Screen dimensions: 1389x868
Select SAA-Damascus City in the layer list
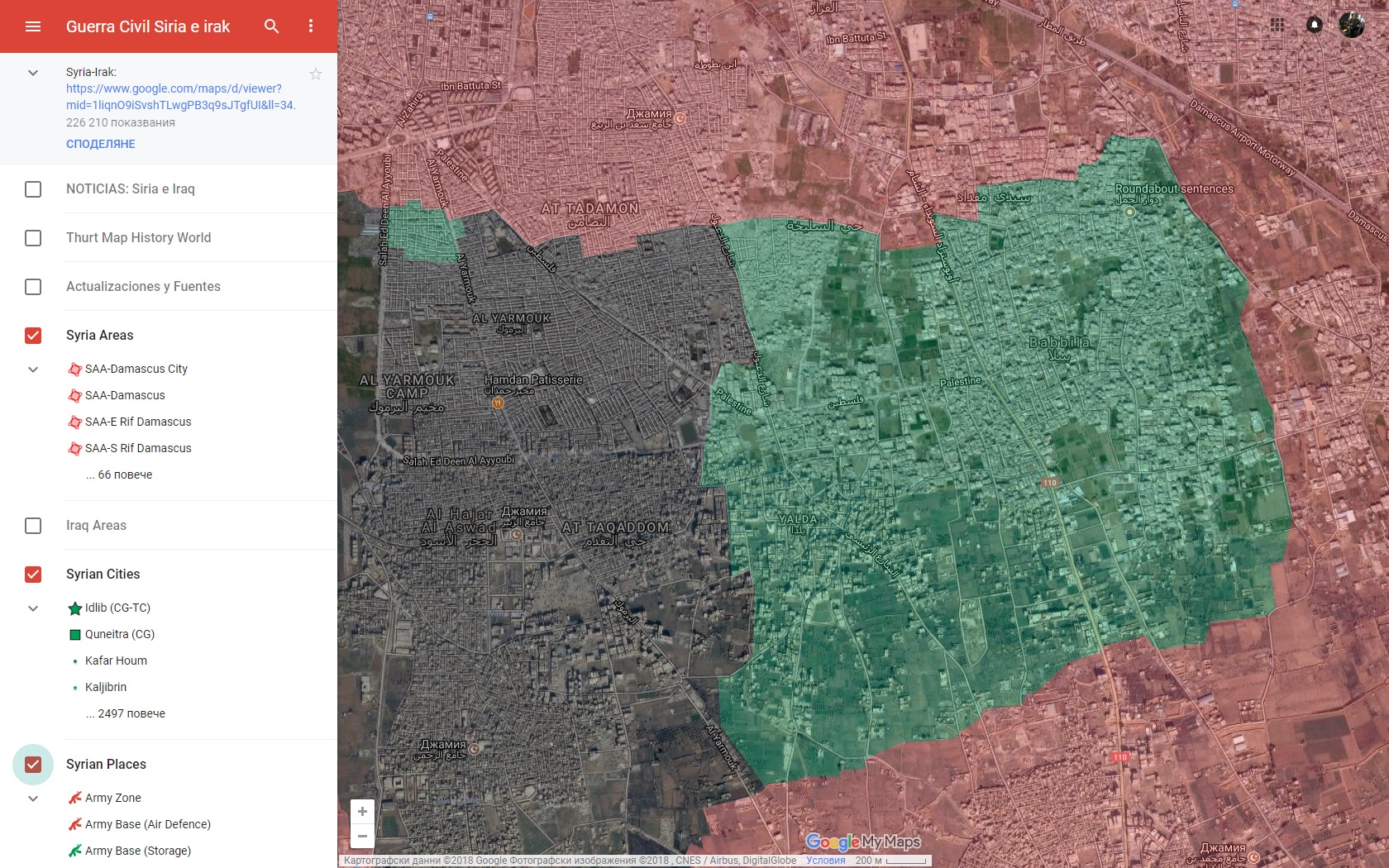tap(136, 370)
